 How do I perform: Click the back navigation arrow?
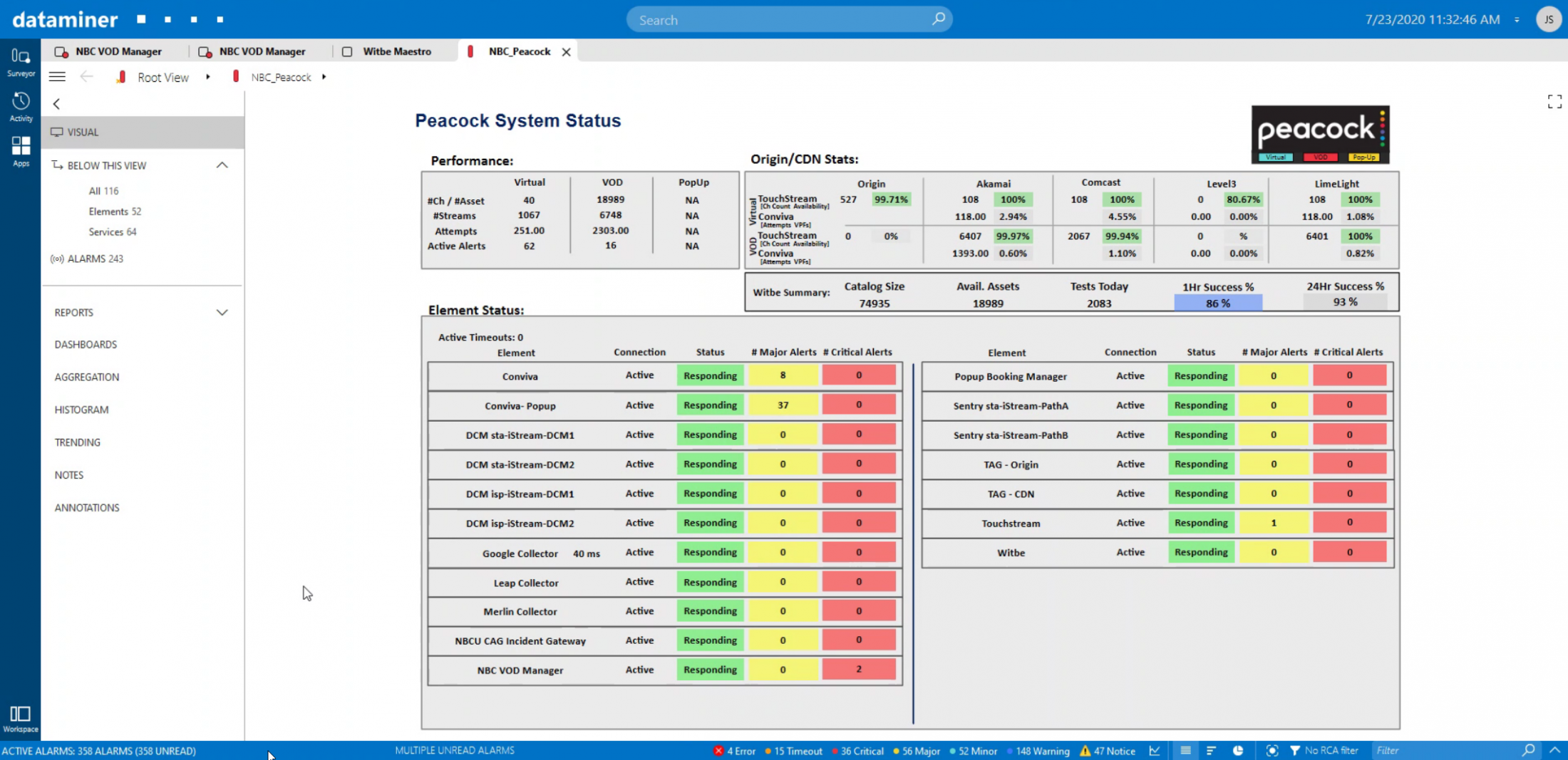[x=87, y=77]
